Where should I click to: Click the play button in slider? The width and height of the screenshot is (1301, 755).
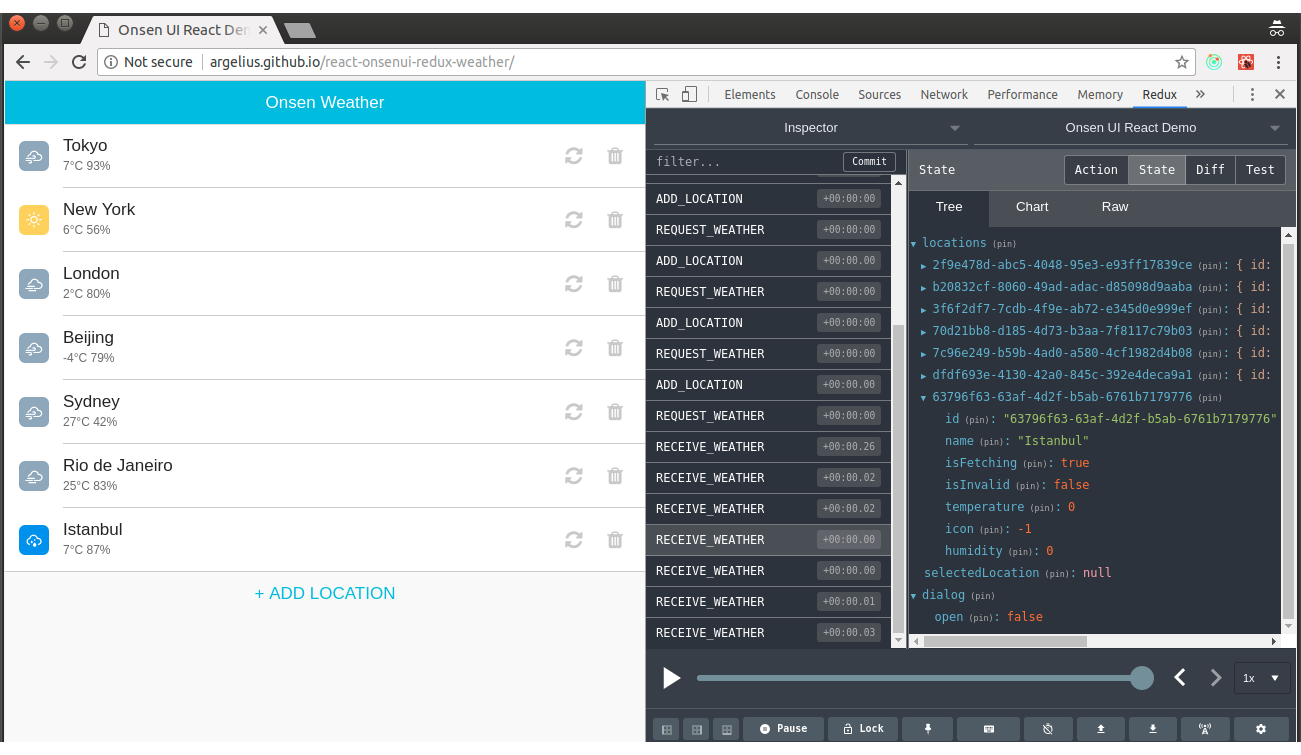point(671,678)
